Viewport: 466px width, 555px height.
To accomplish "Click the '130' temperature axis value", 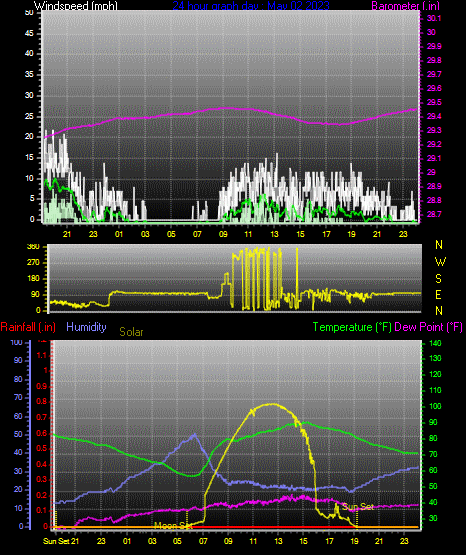I will (435, 358).
